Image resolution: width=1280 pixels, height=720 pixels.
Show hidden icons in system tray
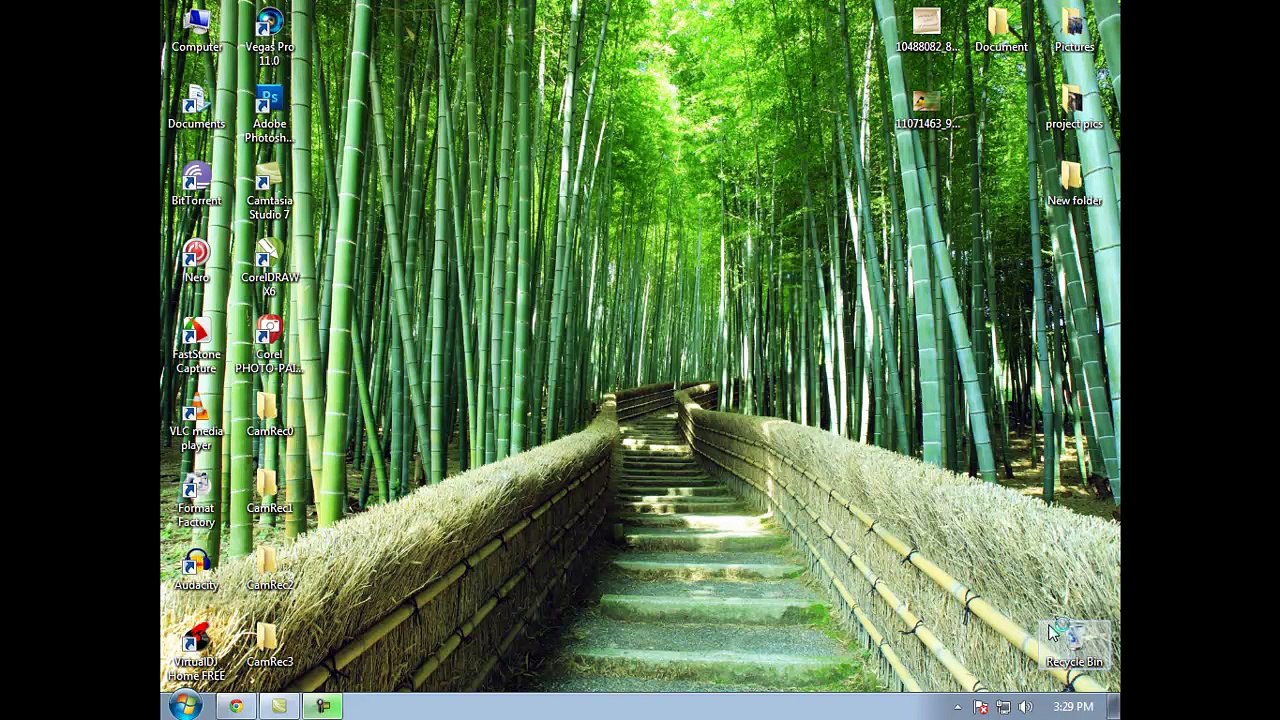pyautogui.click(x=957, y=707)
